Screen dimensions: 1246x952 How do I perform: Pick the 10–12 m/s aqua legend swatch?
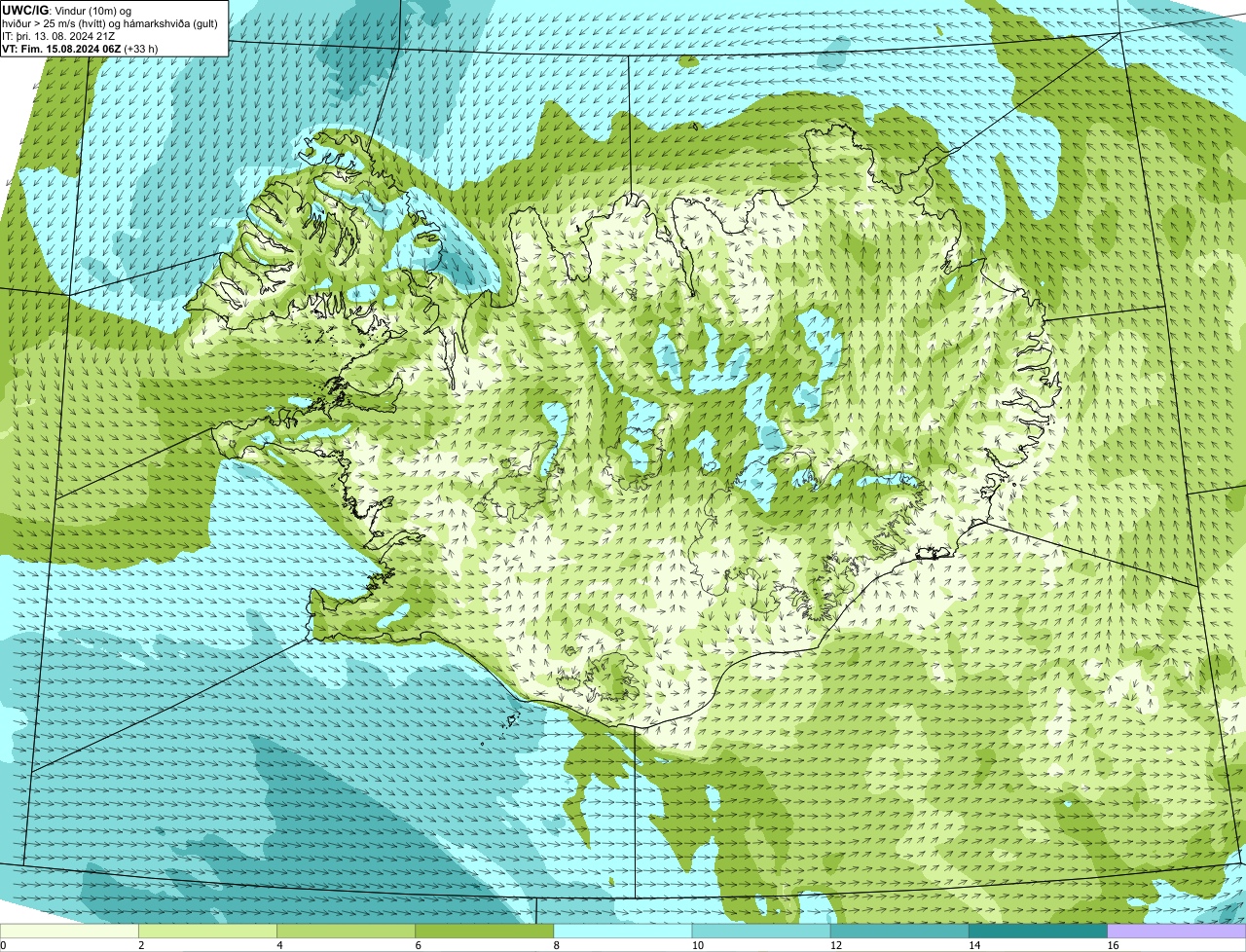761,931
